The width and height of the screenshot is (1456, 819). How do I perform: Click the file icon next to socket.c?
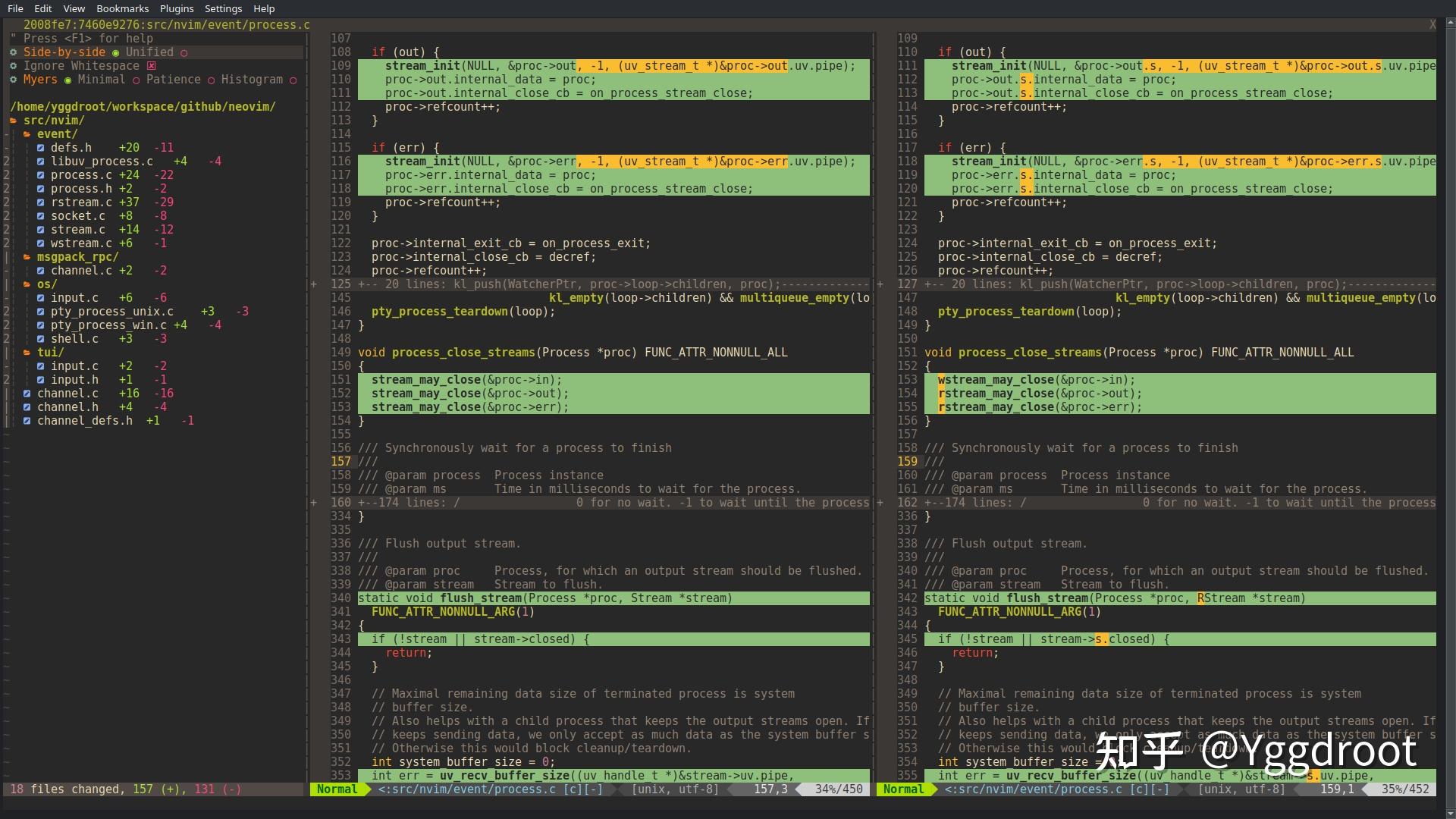pyautogui.click(x=41, y=216)
